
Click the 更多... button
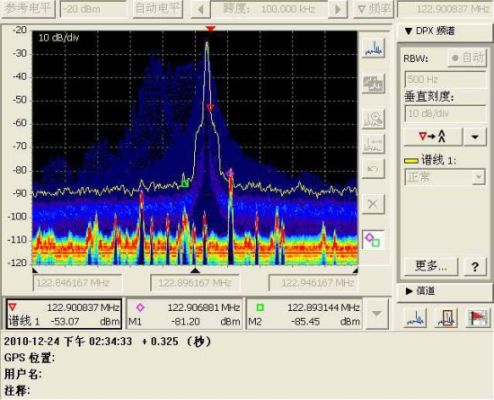point(431,266)
